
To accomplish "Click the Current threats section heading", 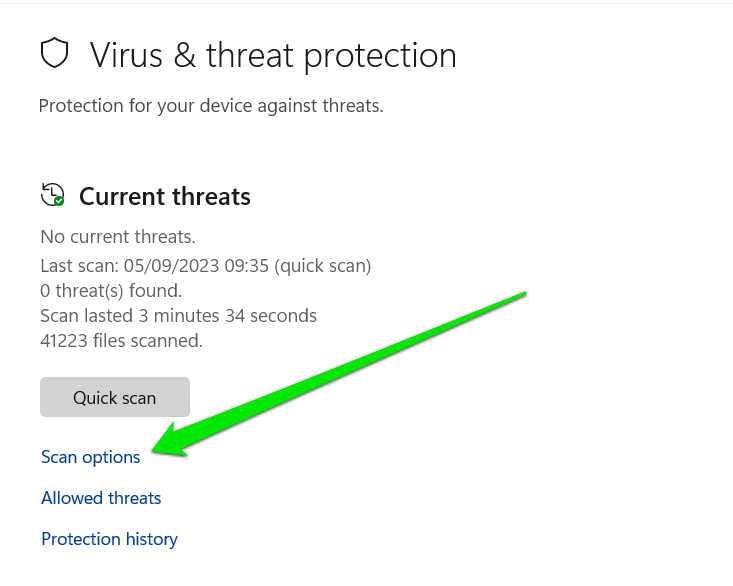I will [x=165, y=197].
